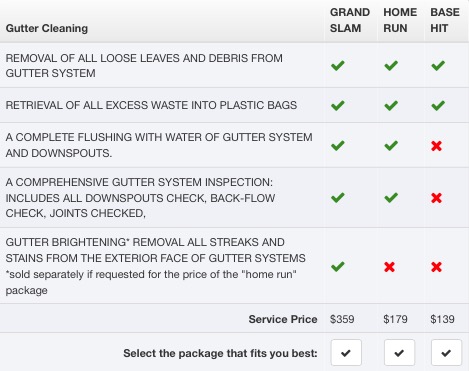Image resolution: width=469 pixels, height=371 pixels.
Task: Click Grand Slam check for water flushing
Action: [x=338, y=145]
